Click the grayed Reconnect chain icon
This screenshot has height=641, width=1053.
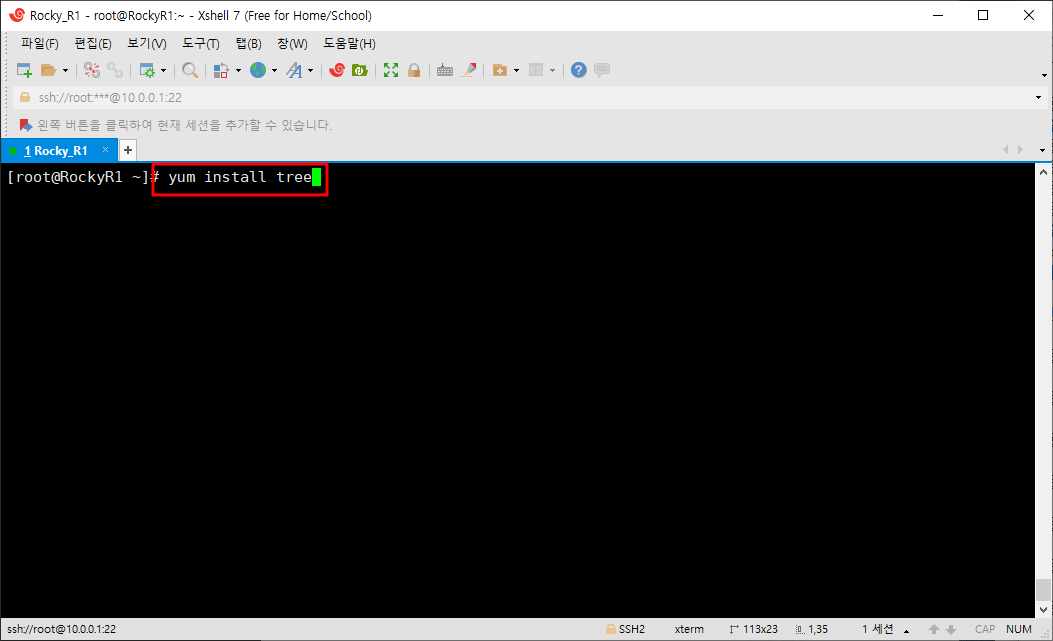click(x=115, y=70)
